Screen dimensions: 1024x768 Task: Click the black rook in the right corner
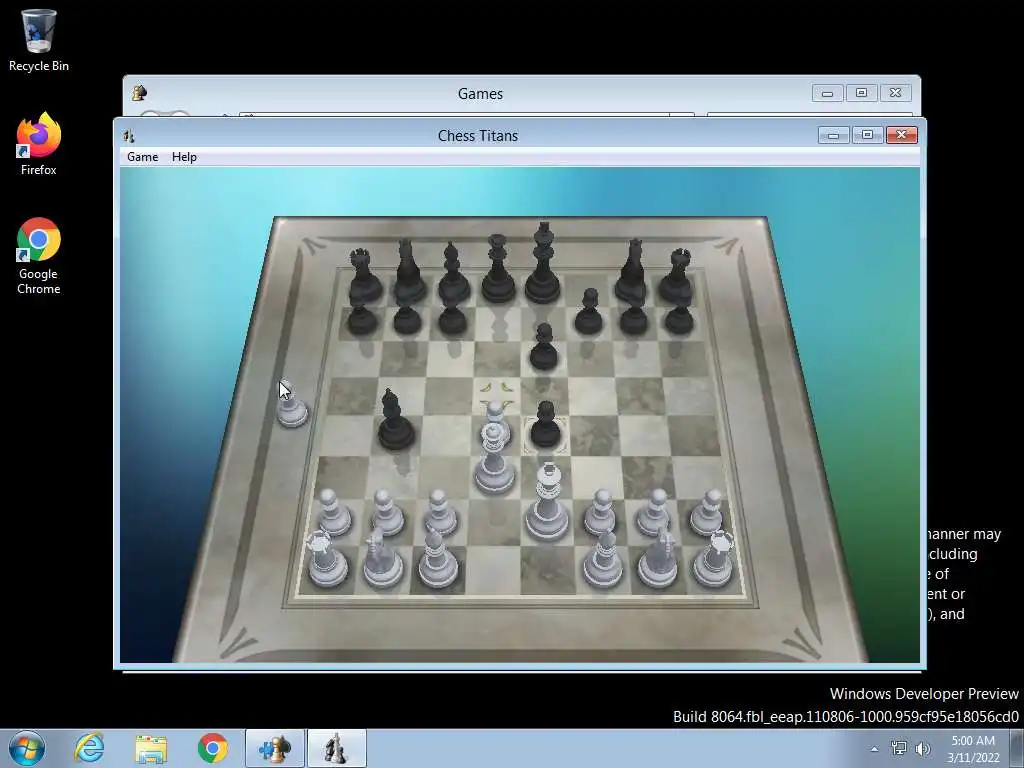(x=676, y=276)
